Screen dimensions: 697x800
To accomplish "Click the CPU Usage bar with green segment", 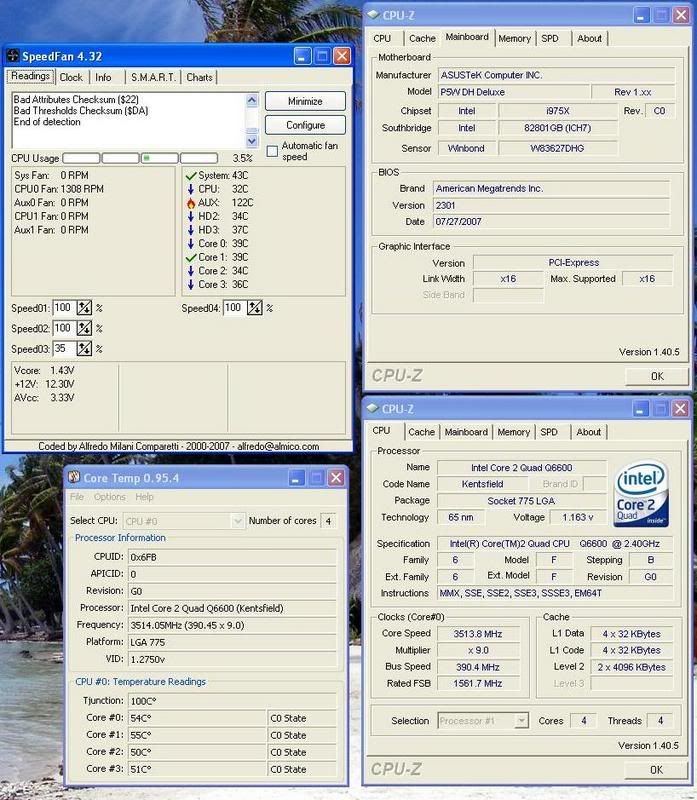I will tap(160, 158).
